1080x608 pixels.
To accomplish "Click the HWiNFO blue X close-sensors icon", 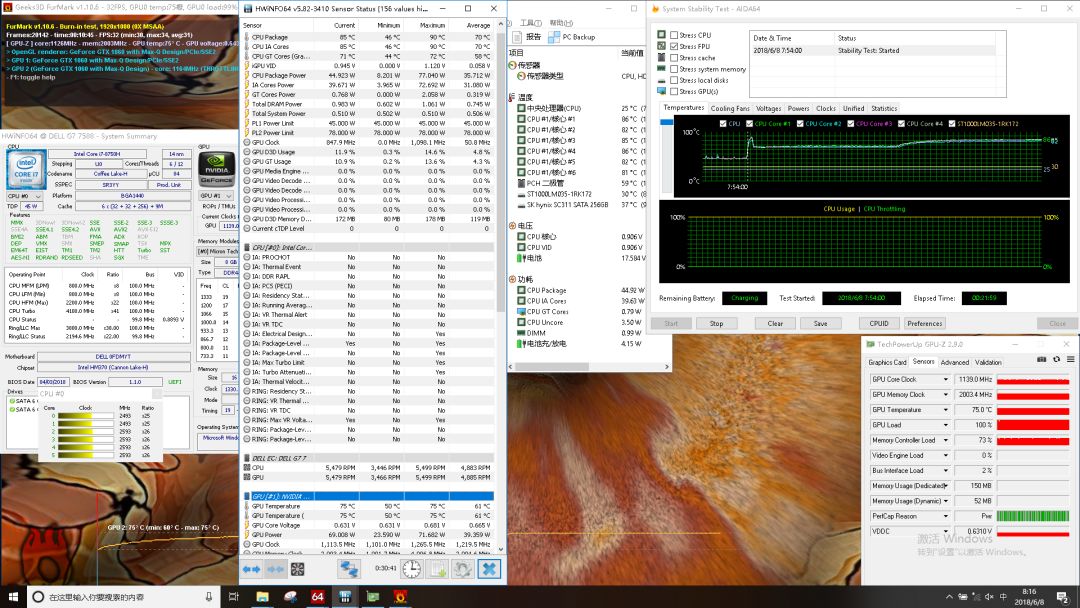I will 489,569.
